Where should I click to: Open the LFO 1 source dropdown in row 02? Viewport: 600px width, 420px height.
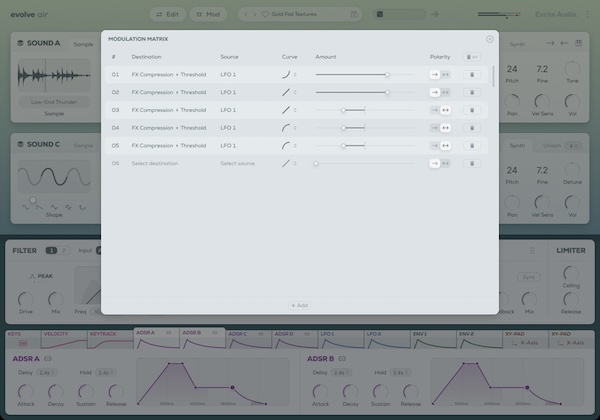(x=229, y=92)
